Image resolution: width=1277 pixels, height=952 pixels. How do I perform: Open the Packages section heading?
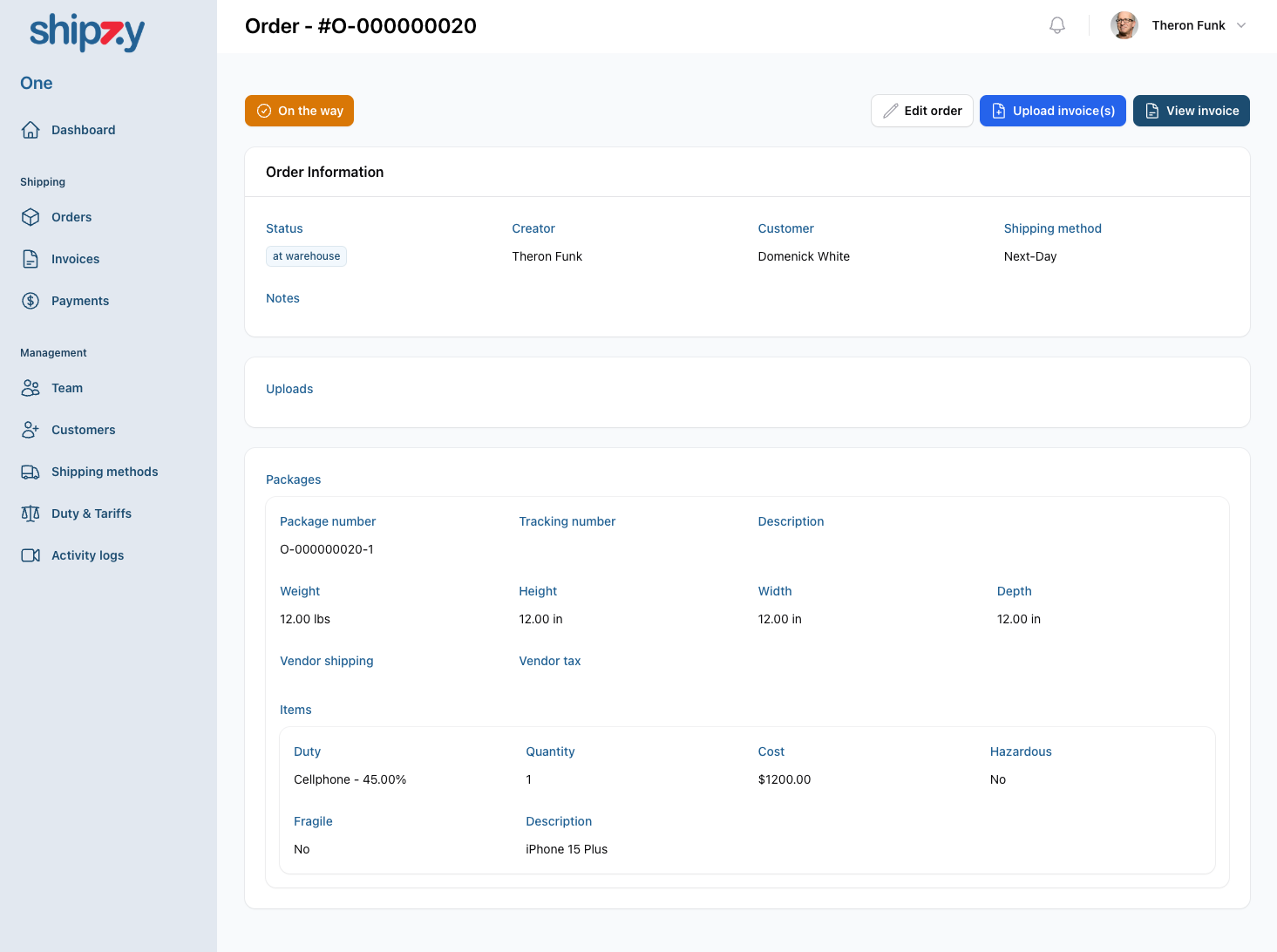(294, 479)
